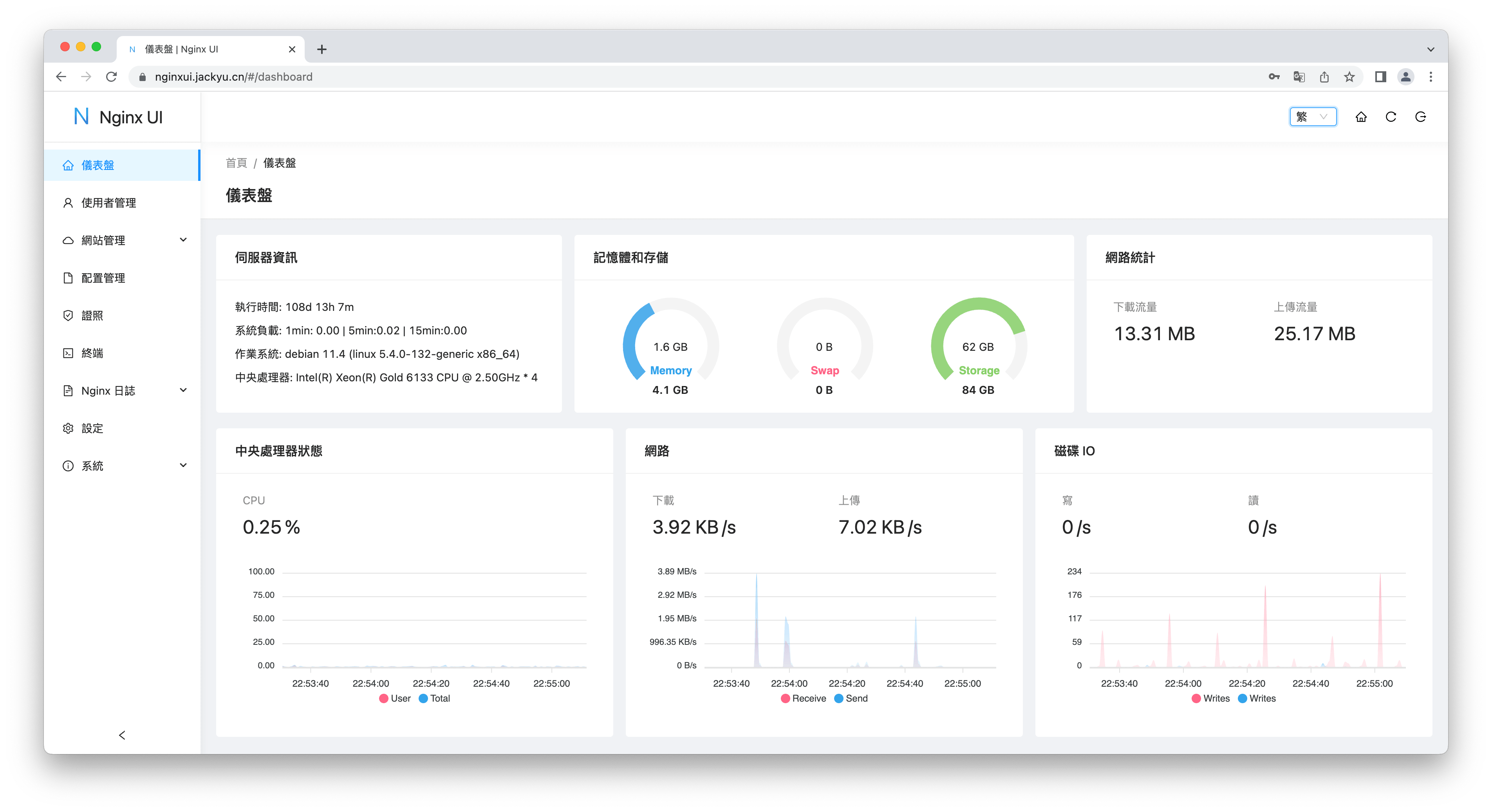Open the browser translate page icon
The width and height of the screenshot is (1492, 812).
coord(1299,77)
